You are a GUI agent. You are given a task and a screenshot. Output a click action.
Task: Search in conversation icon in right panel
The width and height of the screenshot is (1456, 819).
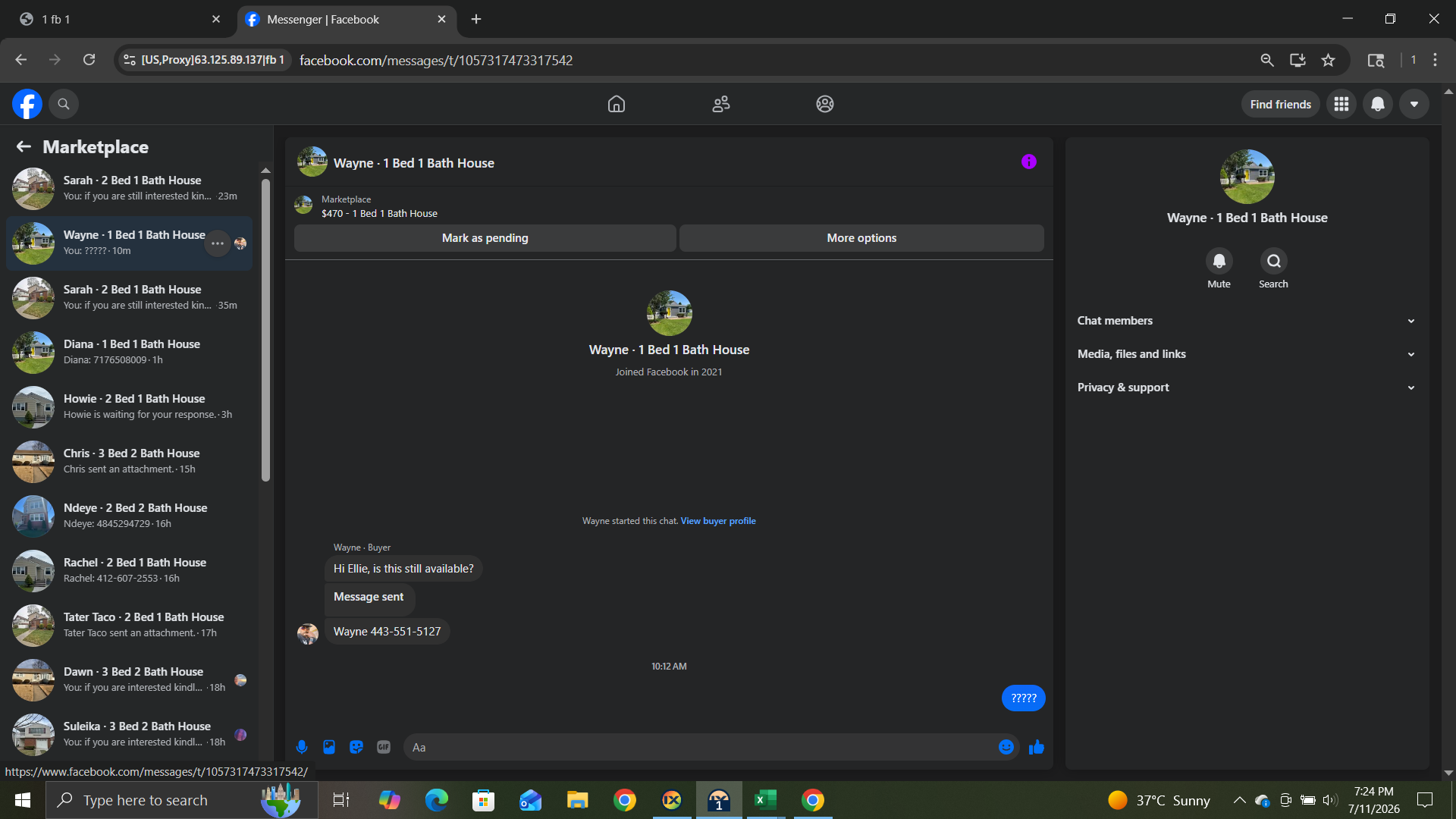pos(1274,261)
